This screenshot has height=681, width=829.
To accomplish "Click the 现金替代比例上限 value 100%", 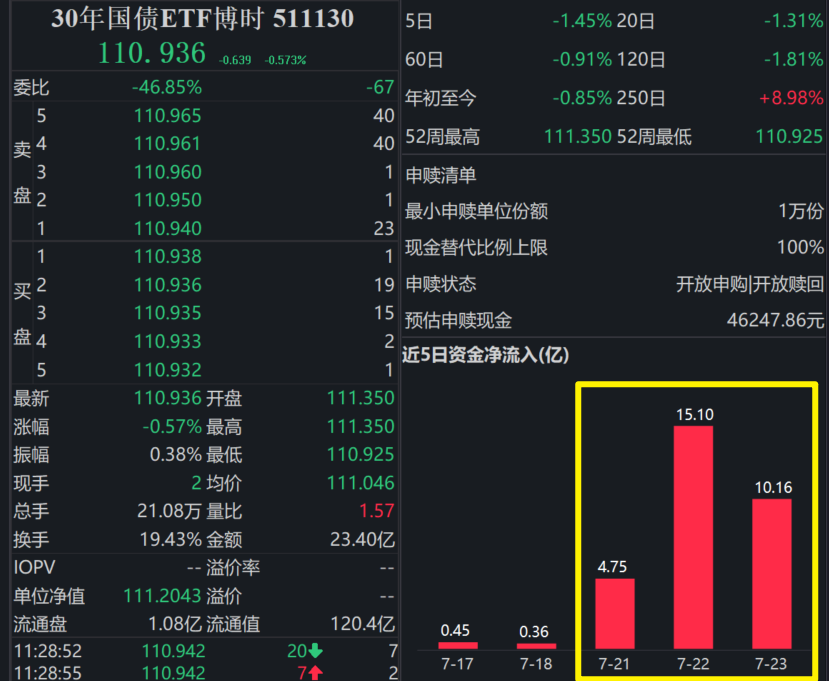I will pos(800,247).
